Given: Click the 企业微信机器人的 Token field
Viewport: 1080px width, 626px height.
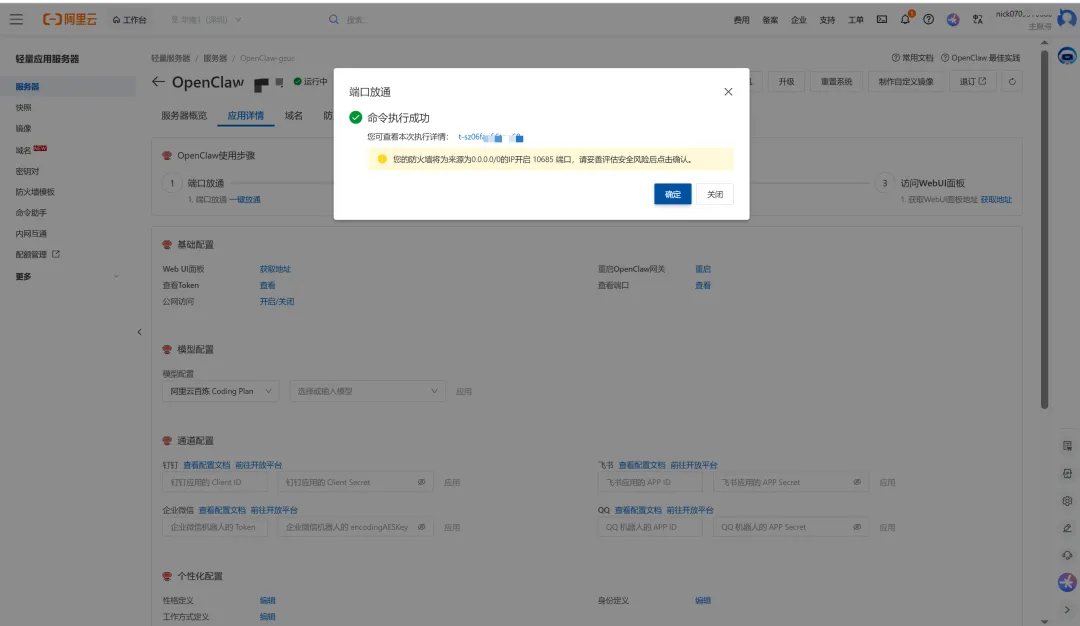Looking at the screenshot, I should (x=215, y=528).
